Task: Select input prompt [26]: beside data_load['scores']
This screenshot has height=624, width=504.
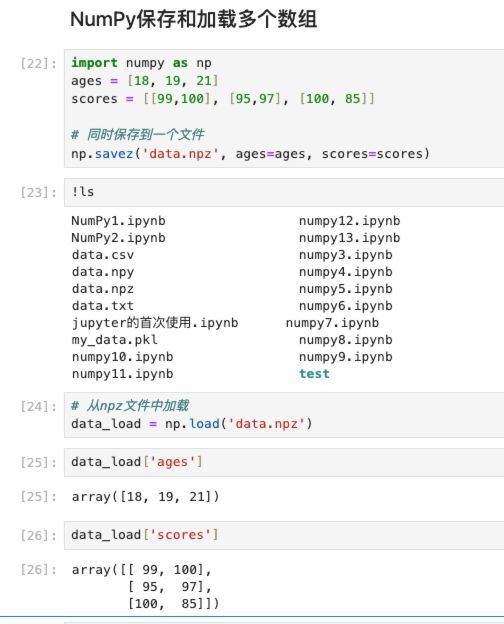Action: click(x=39, y=536)
